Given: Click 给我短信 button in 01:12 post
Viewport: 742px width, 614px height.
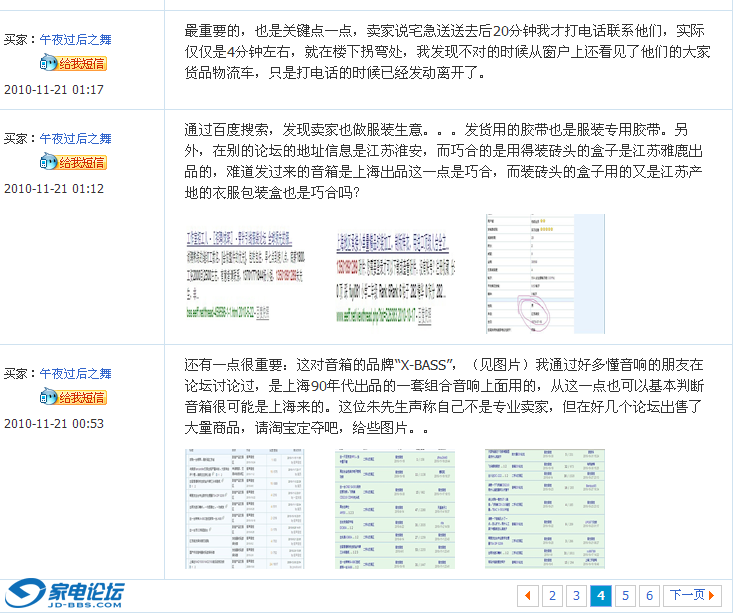Looking at the screenshot, I should coord(73,162).
